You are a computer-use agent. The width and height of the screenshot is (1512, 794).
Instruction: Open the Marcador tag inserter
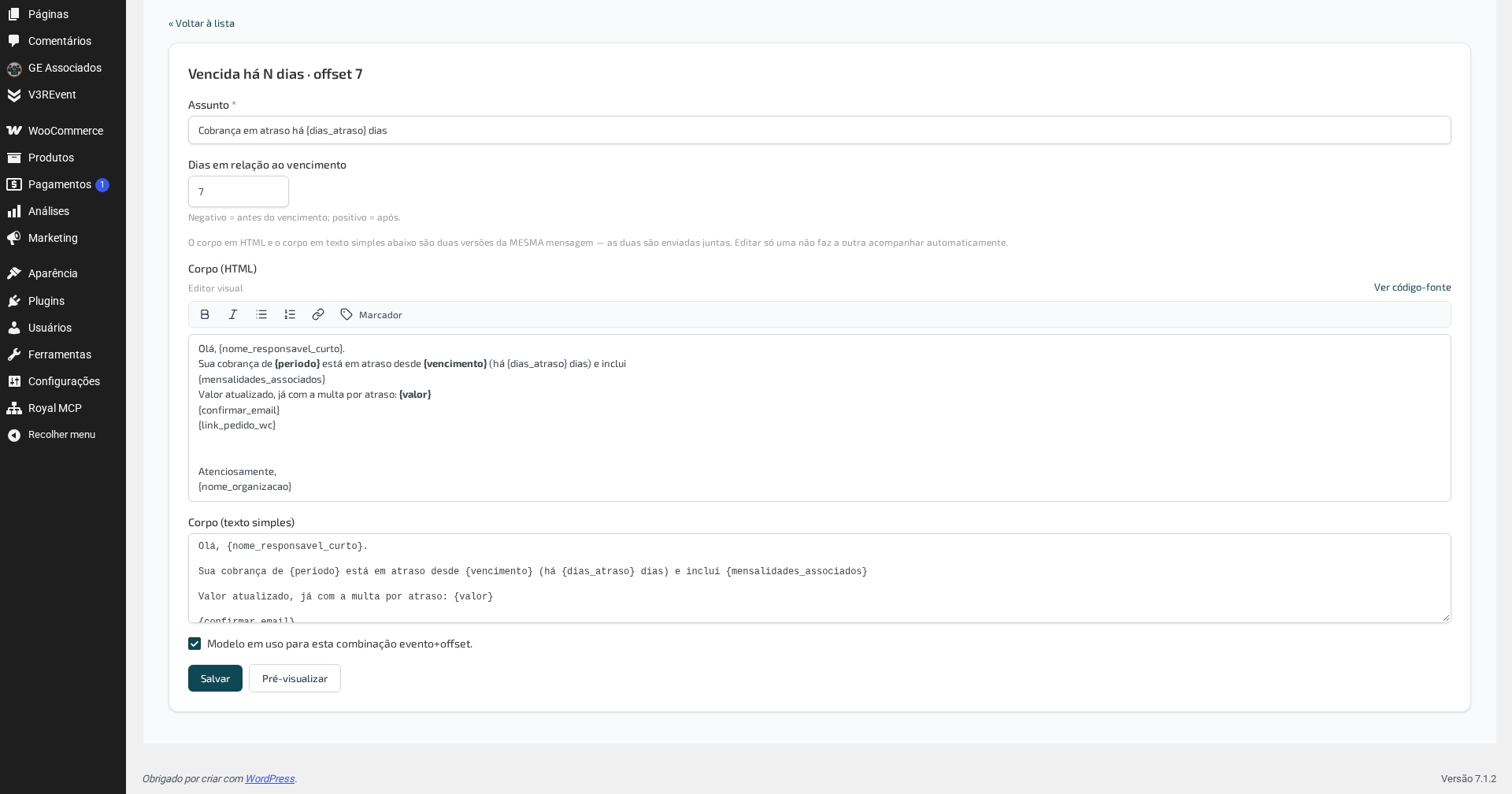[371, 314]
